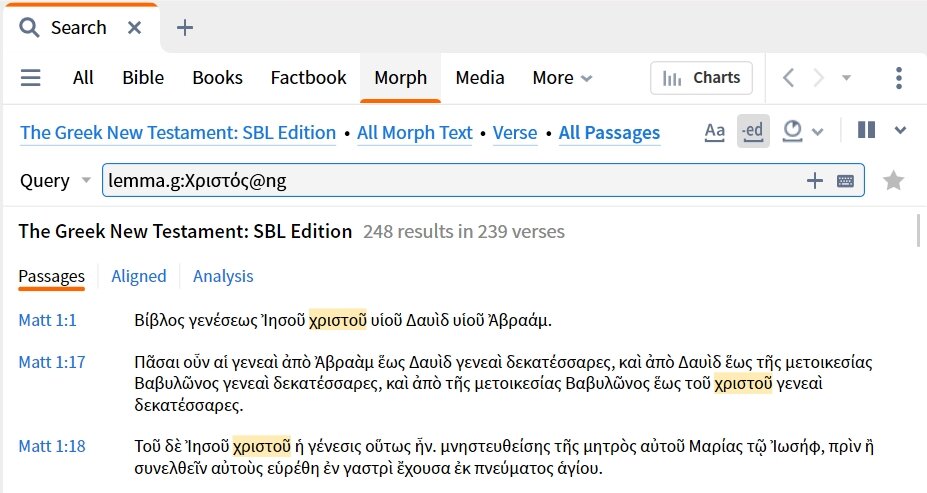
Task: Click highlighted χριστοῦ in Matt 1:17
Action: (x=743, y=384)
